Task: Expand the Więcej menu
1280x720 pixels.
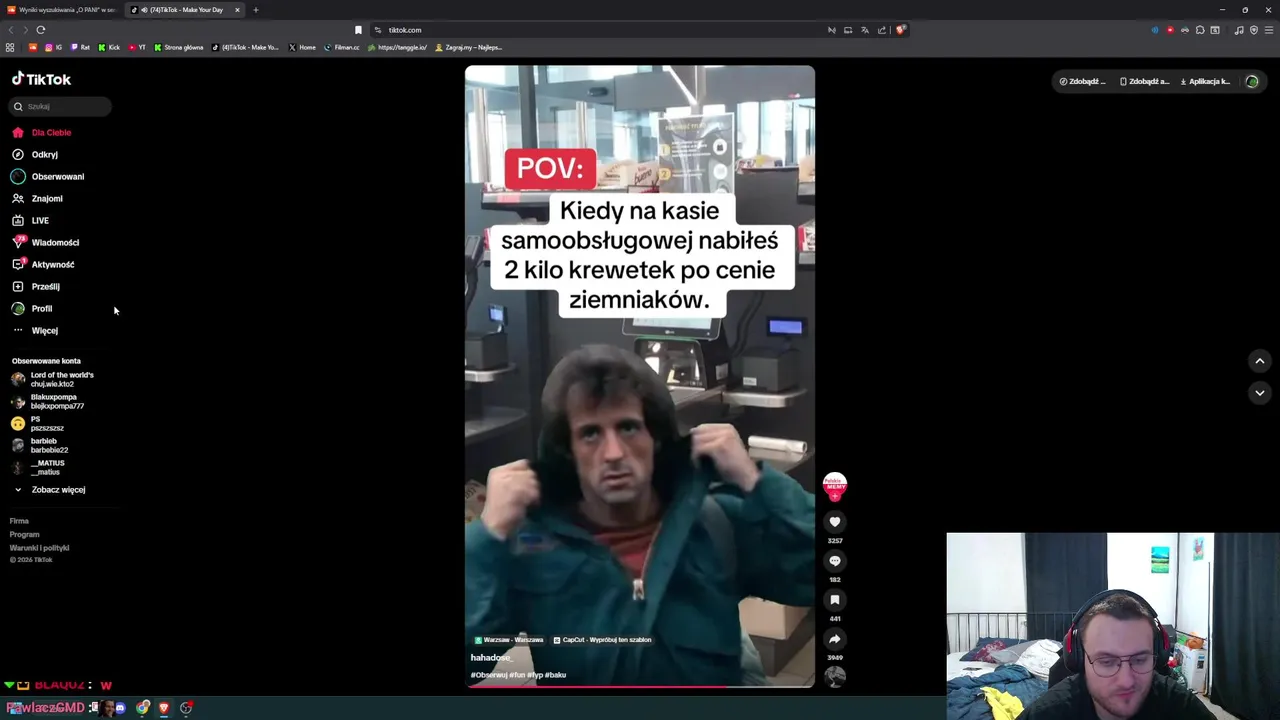Action: 35,330
